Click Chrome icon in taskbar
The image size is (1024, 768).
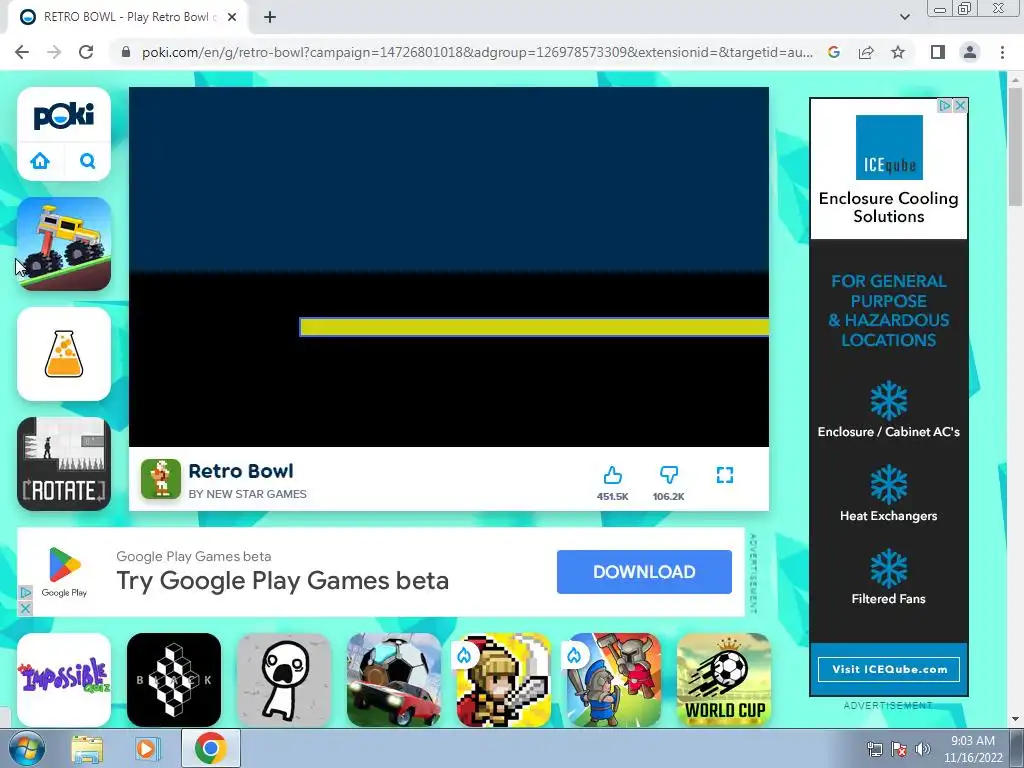[x=210, y=748]
